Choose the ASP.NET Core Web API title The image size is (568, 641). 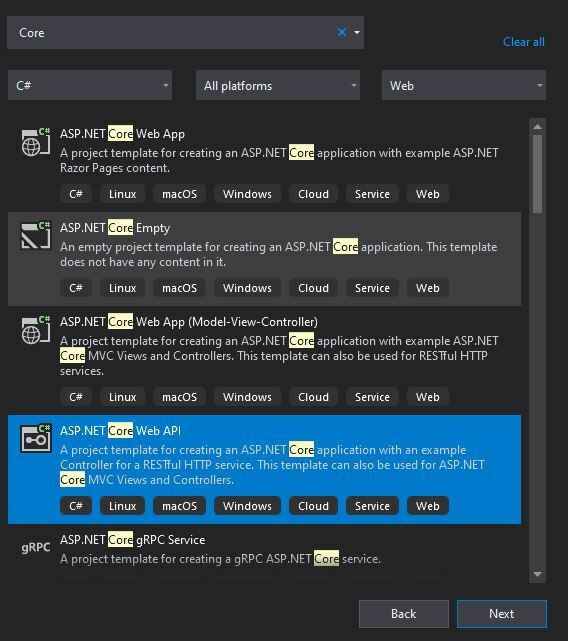(x=120, y=431)
